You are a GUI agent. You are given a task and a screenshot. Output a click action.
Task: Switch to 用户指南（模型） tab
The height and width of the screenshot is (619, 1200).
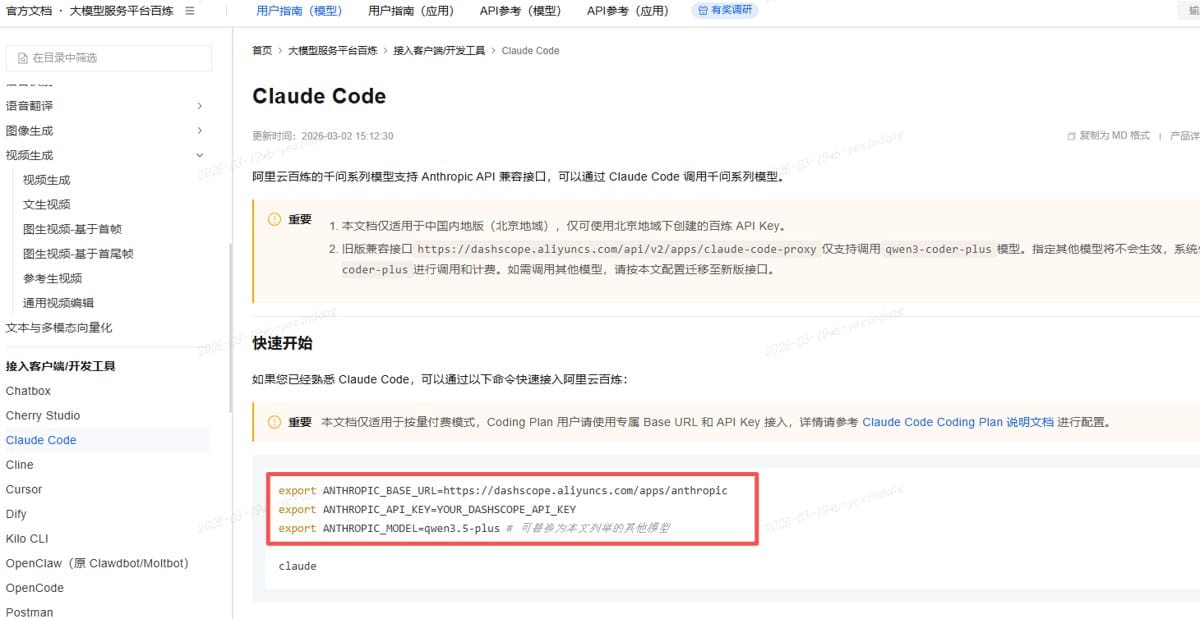click(x=299, y=11)
